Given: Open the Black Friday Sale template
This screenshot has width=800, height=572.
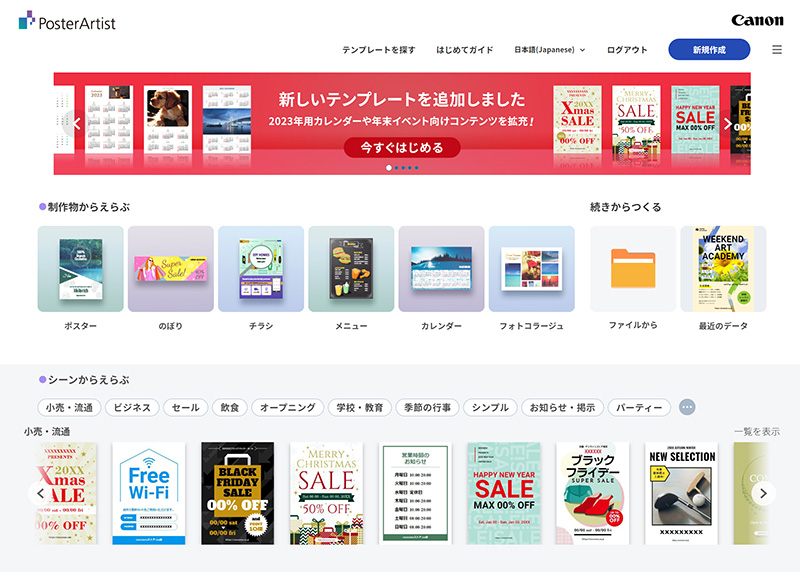Looking at the screenshot, I should tap(238, 493).
